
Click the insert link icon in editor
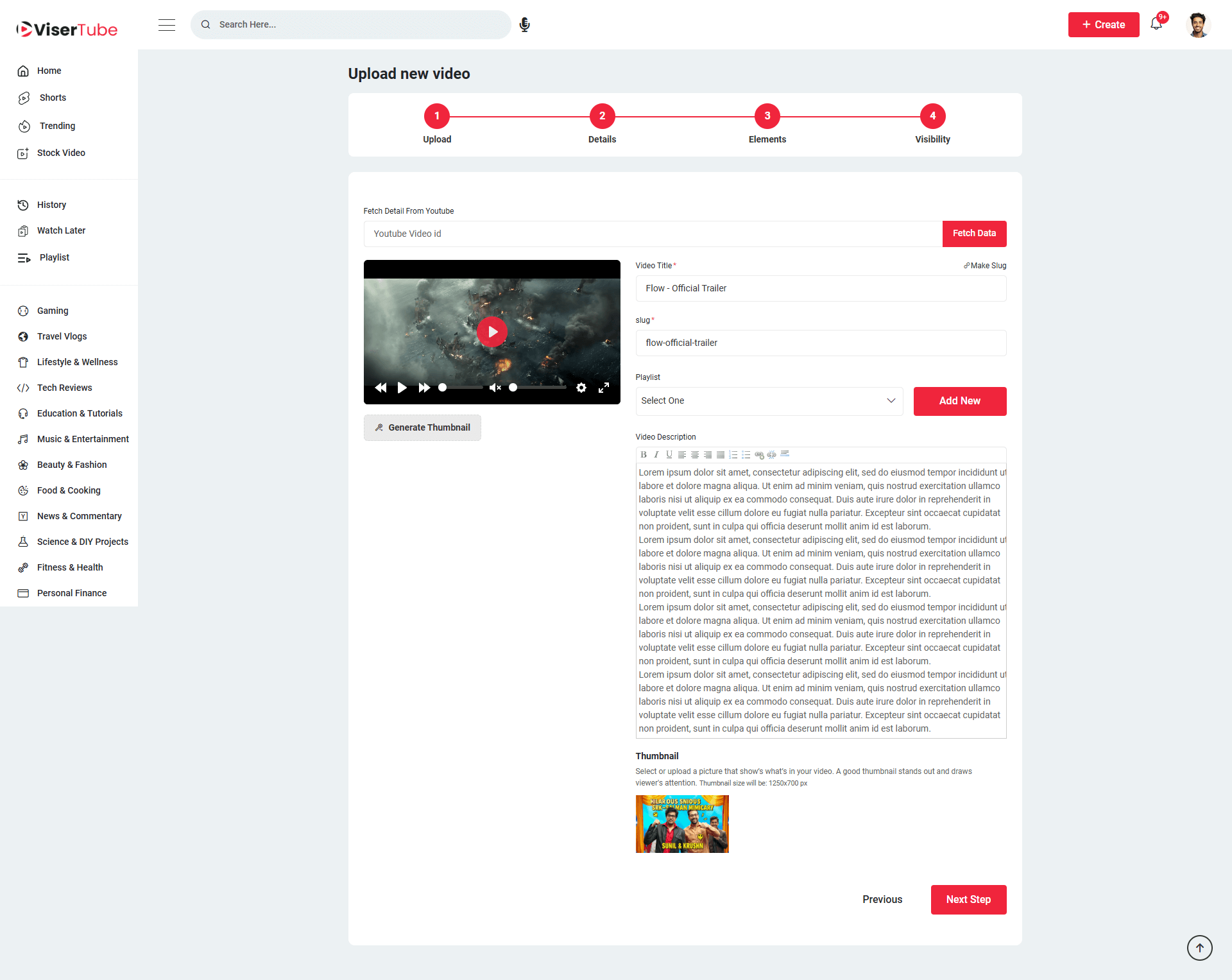click(759, 455)
